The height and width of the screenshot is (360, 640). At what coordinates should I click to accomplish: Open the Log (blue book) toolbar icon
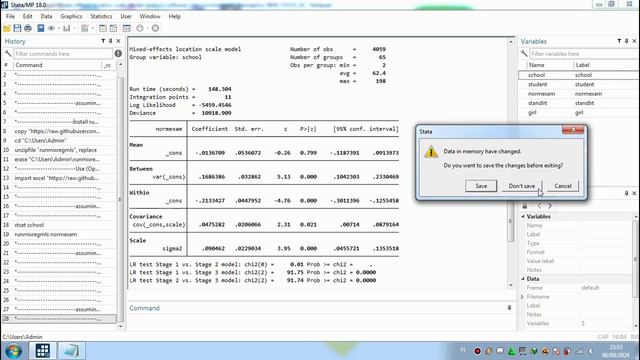(40, 28)
